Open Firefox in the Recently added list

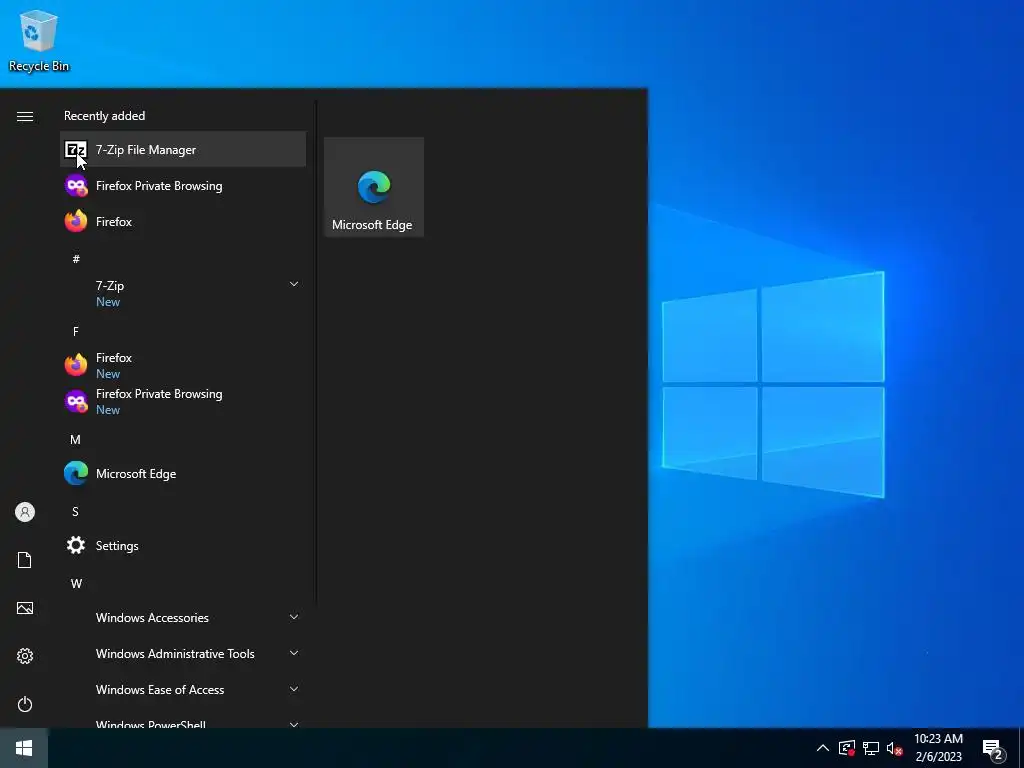[183, 221]
